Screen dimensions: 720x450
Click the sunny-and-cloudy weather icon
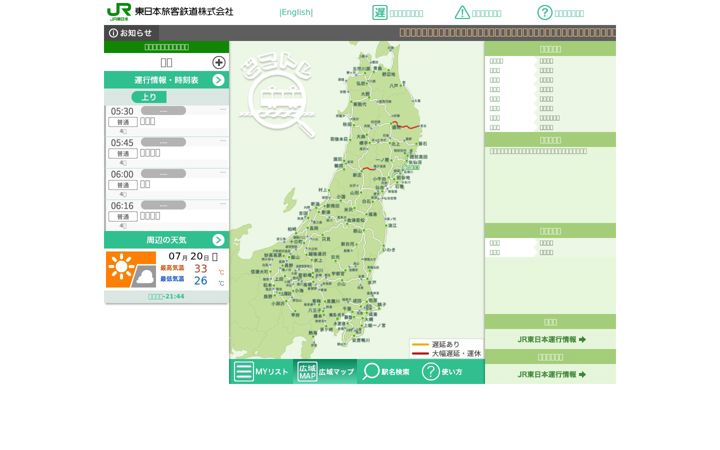[x=131, y=270]
